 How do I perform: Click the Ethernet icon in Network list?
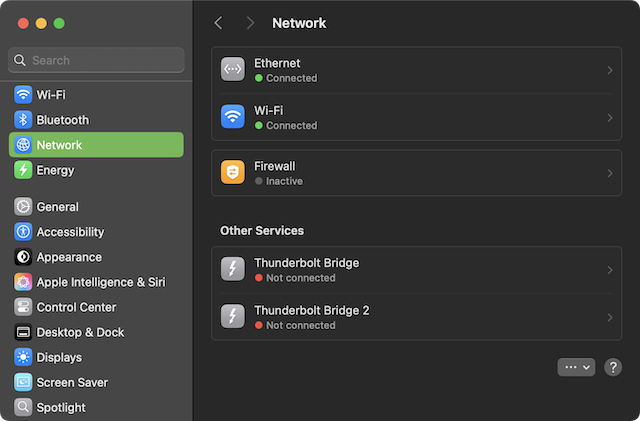pyautogui.click(x=233, y=70)
